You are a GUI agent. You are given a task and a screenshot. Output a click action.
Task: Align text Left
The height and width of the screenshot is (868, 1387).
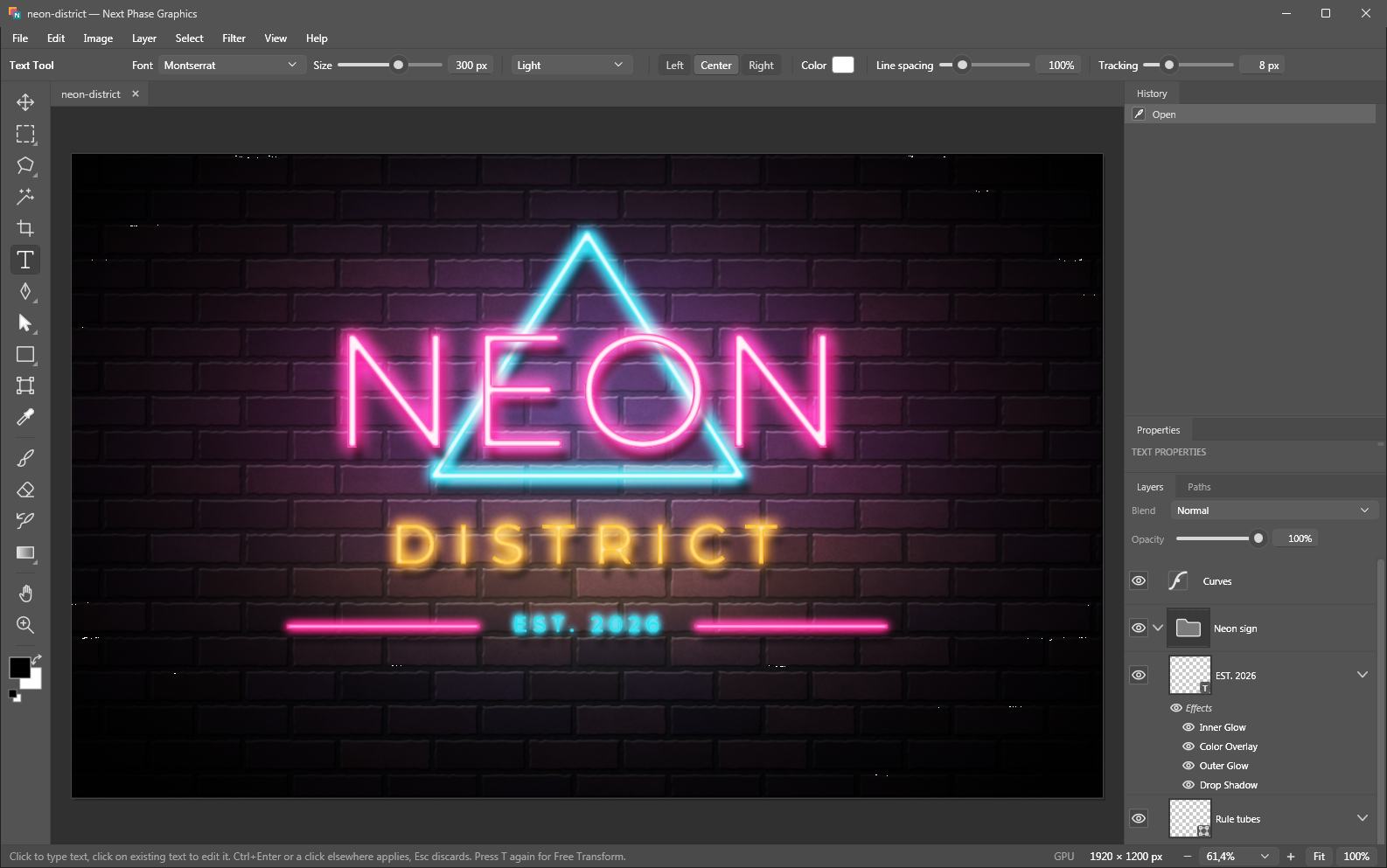pyautogui.click(x=674, y=65)
